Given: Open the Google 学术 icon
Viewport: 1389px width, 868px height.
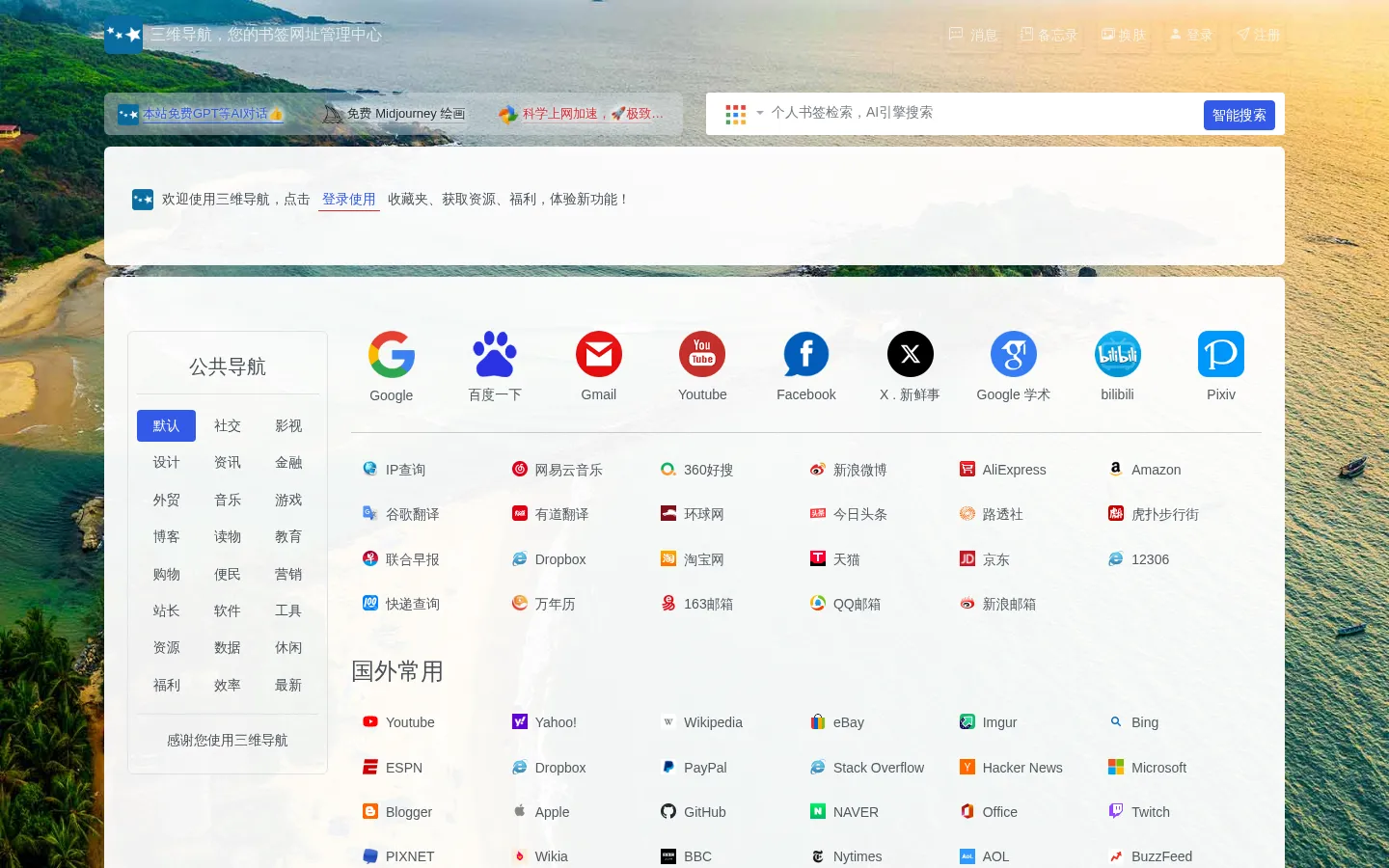Looking at the screenshot, I should click(x=1014, y=354).
